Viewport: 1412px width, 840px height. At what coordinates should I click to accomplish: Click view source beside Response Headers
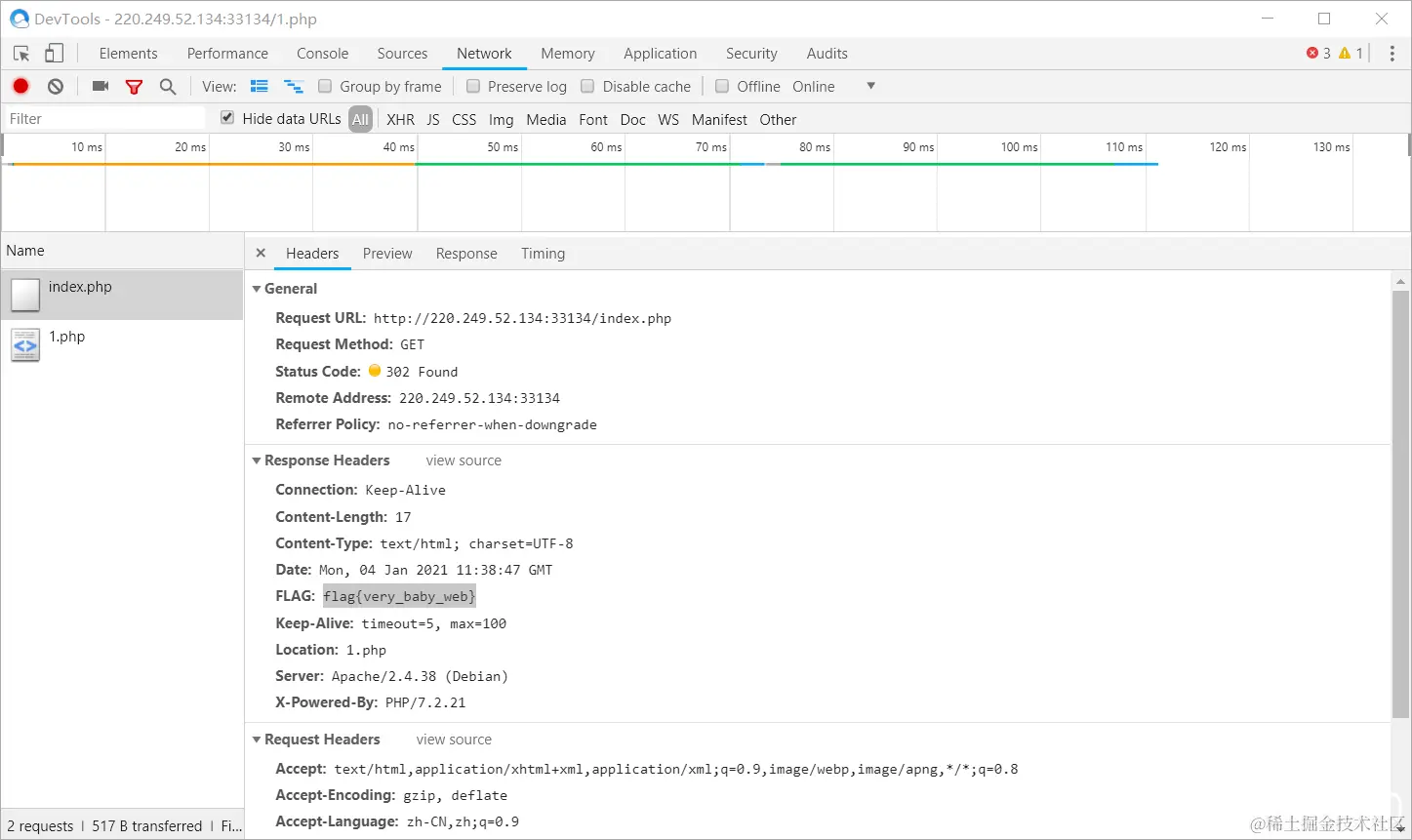pyautogui.click(x=464, y=460)
